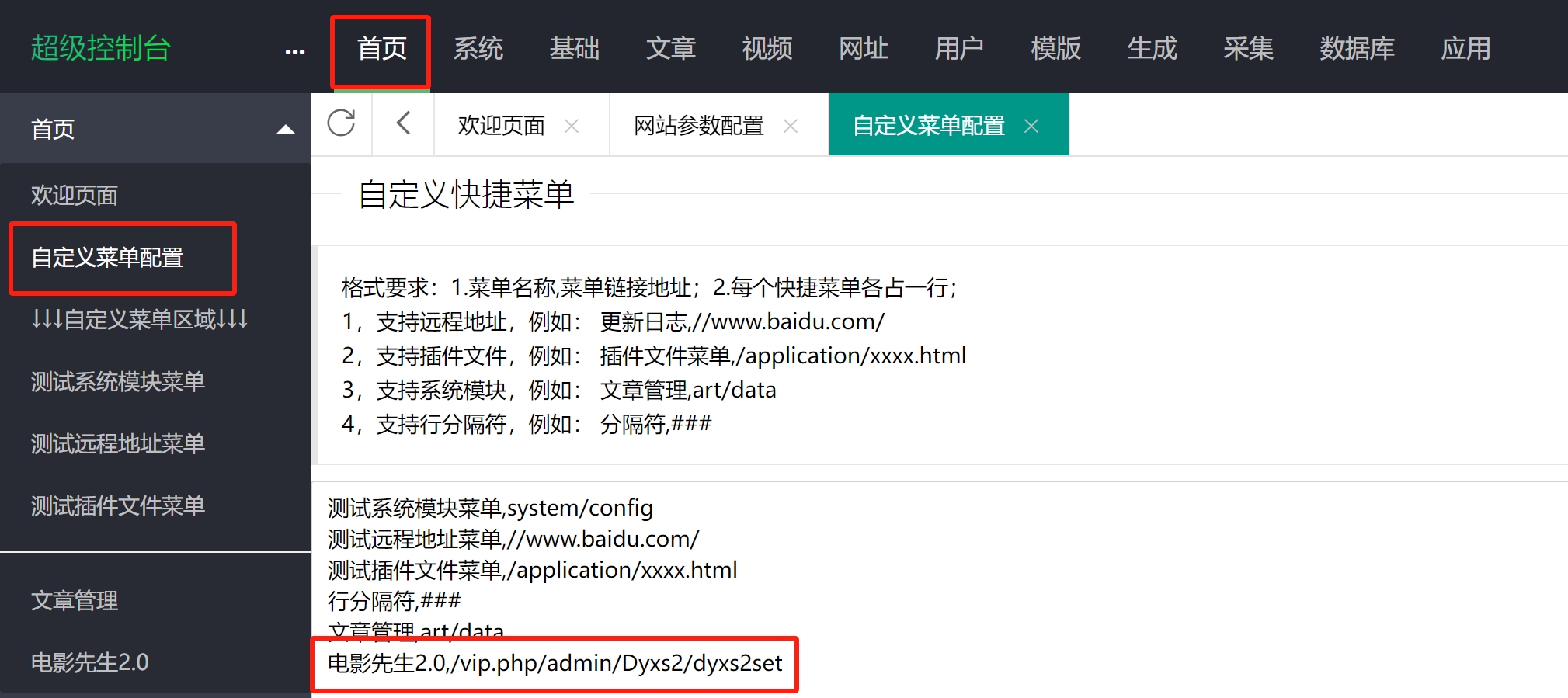Image resolution: width=1568 pixels, height=698 pixels.
Task: Open 文章管理 sidebar shortcut
Action: (x=75, y=600)
